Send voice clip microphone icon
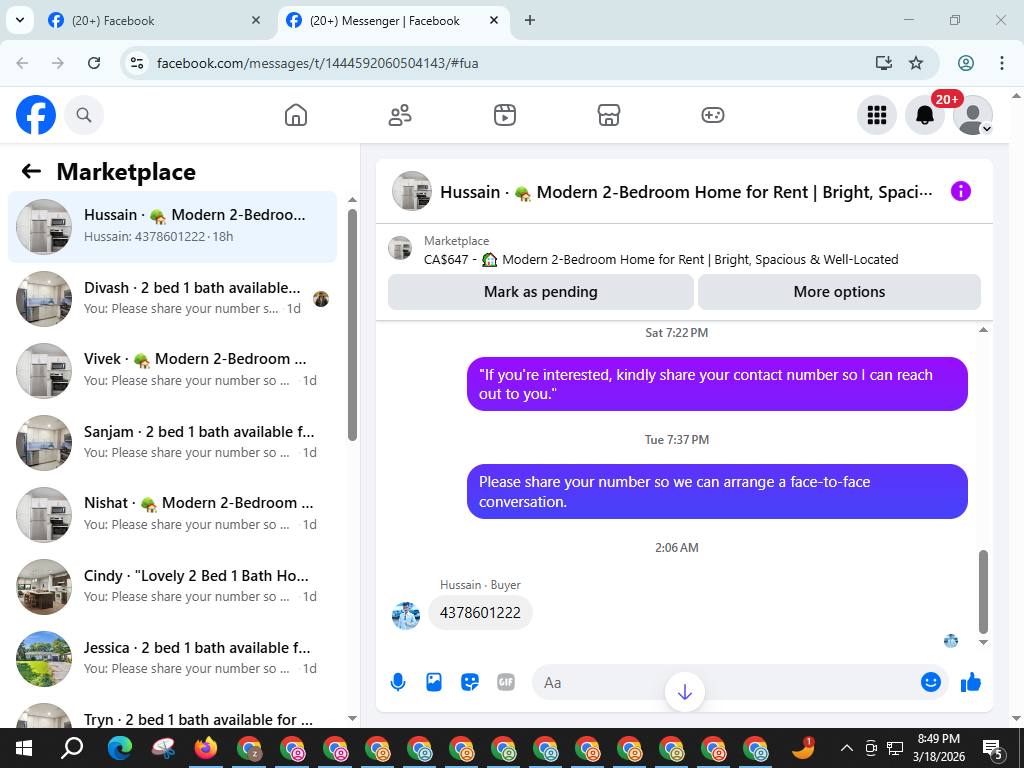 pos(398,682)
